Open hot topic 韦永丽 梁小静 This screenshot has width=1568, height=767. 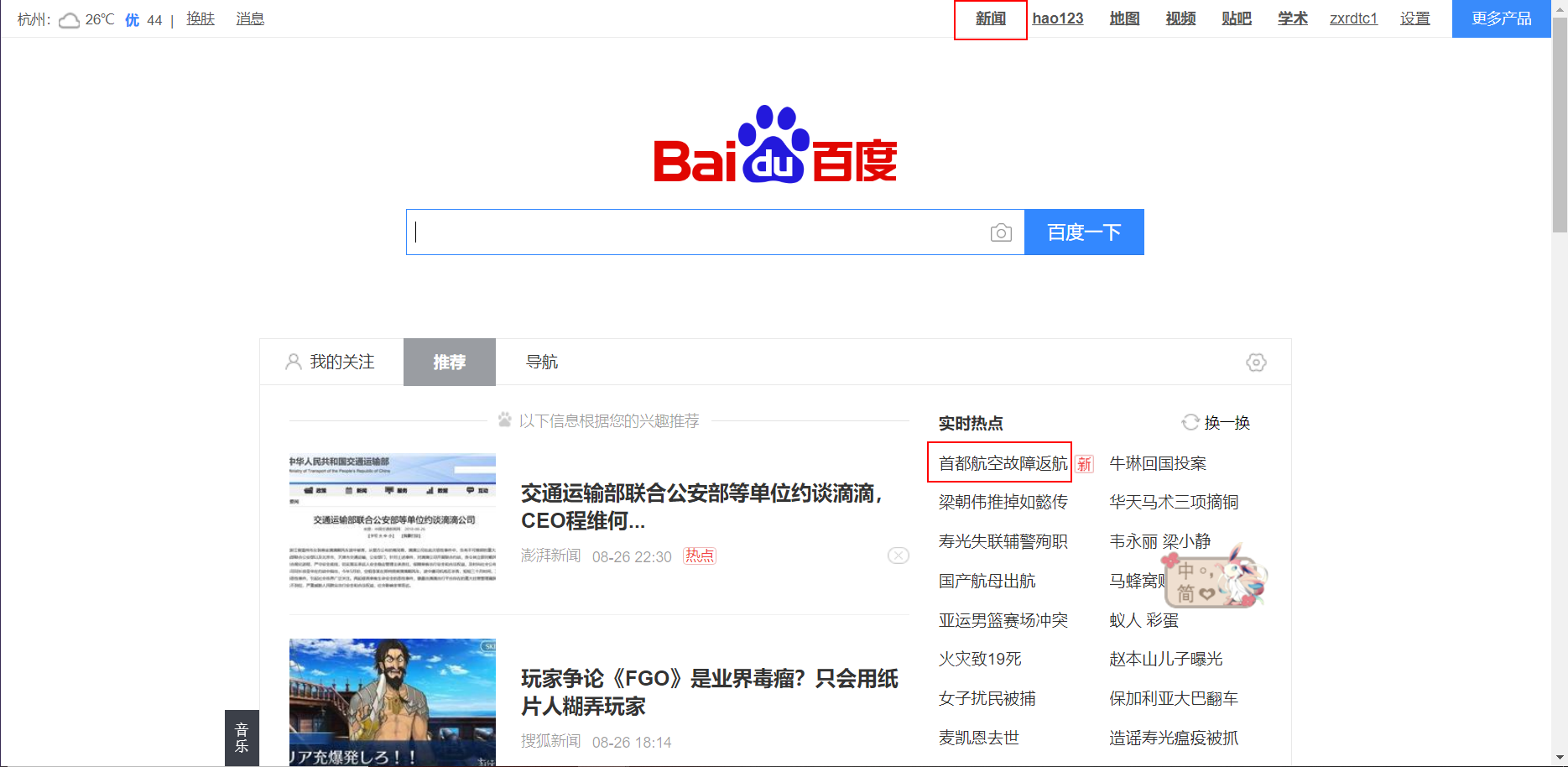point(1159,541)
